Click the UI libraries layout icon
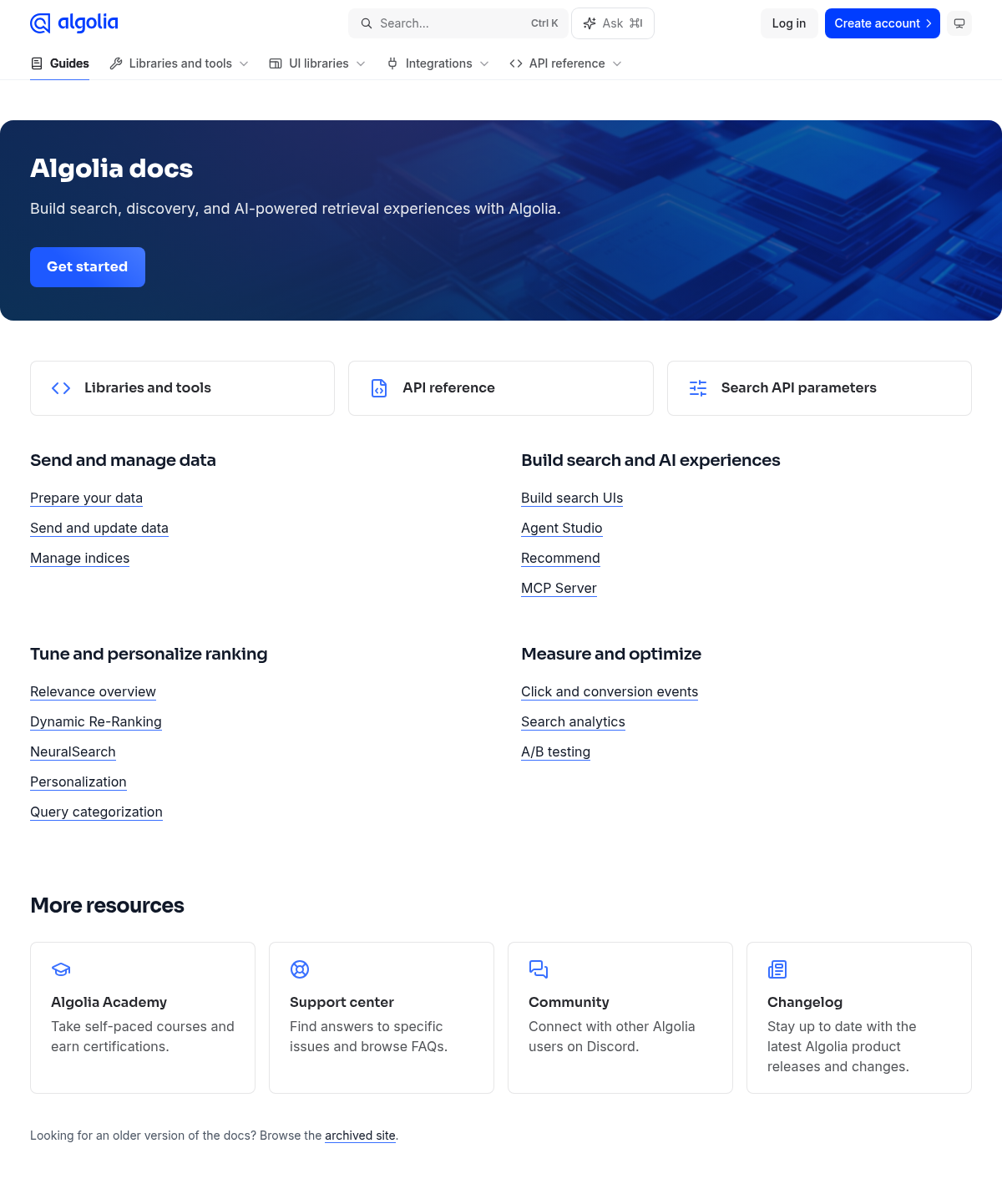The height and width of the screenshot is (1204, 1002). [276, 63]
